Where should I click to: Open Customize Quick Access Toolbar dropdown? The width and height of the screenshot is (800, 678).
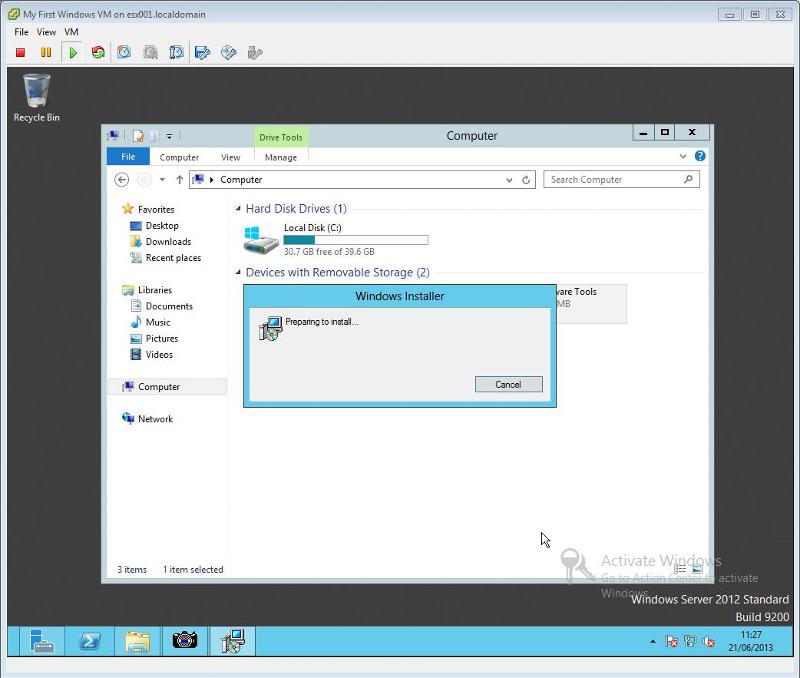tap(169, 136)
